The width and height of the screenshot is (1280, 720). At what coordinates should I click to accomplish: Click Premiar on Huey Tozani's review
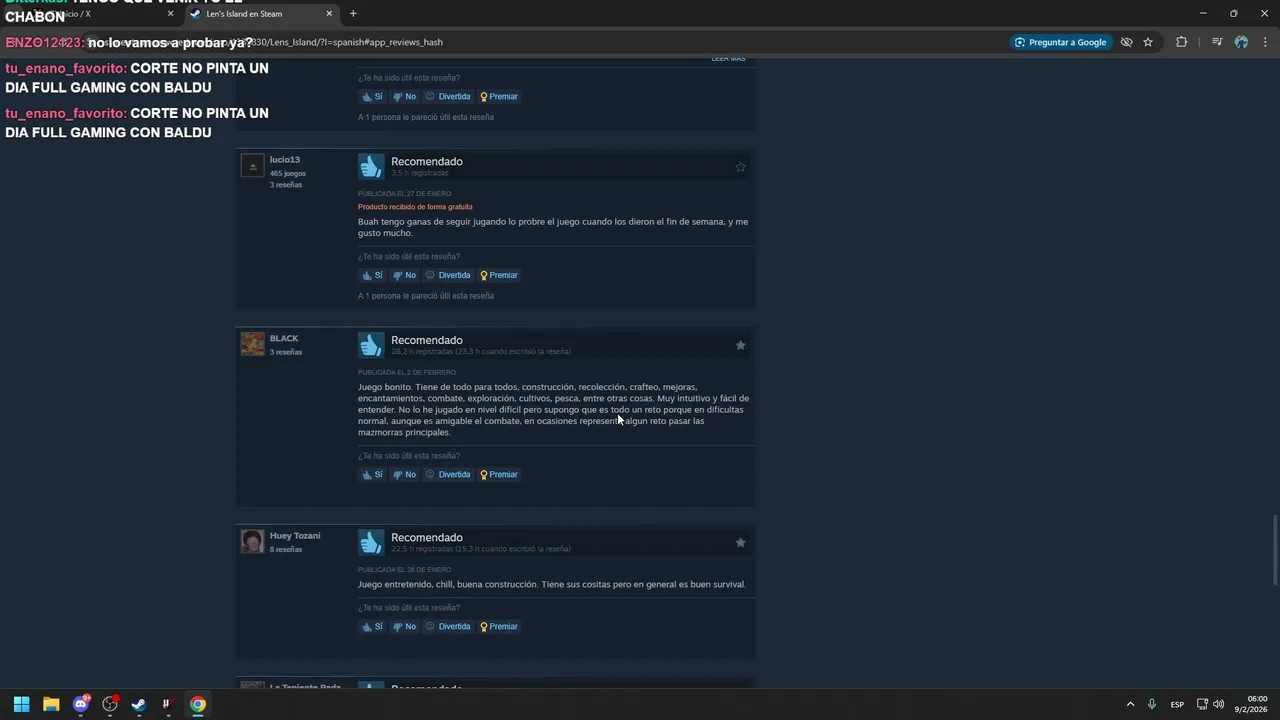tap(499, 626)
